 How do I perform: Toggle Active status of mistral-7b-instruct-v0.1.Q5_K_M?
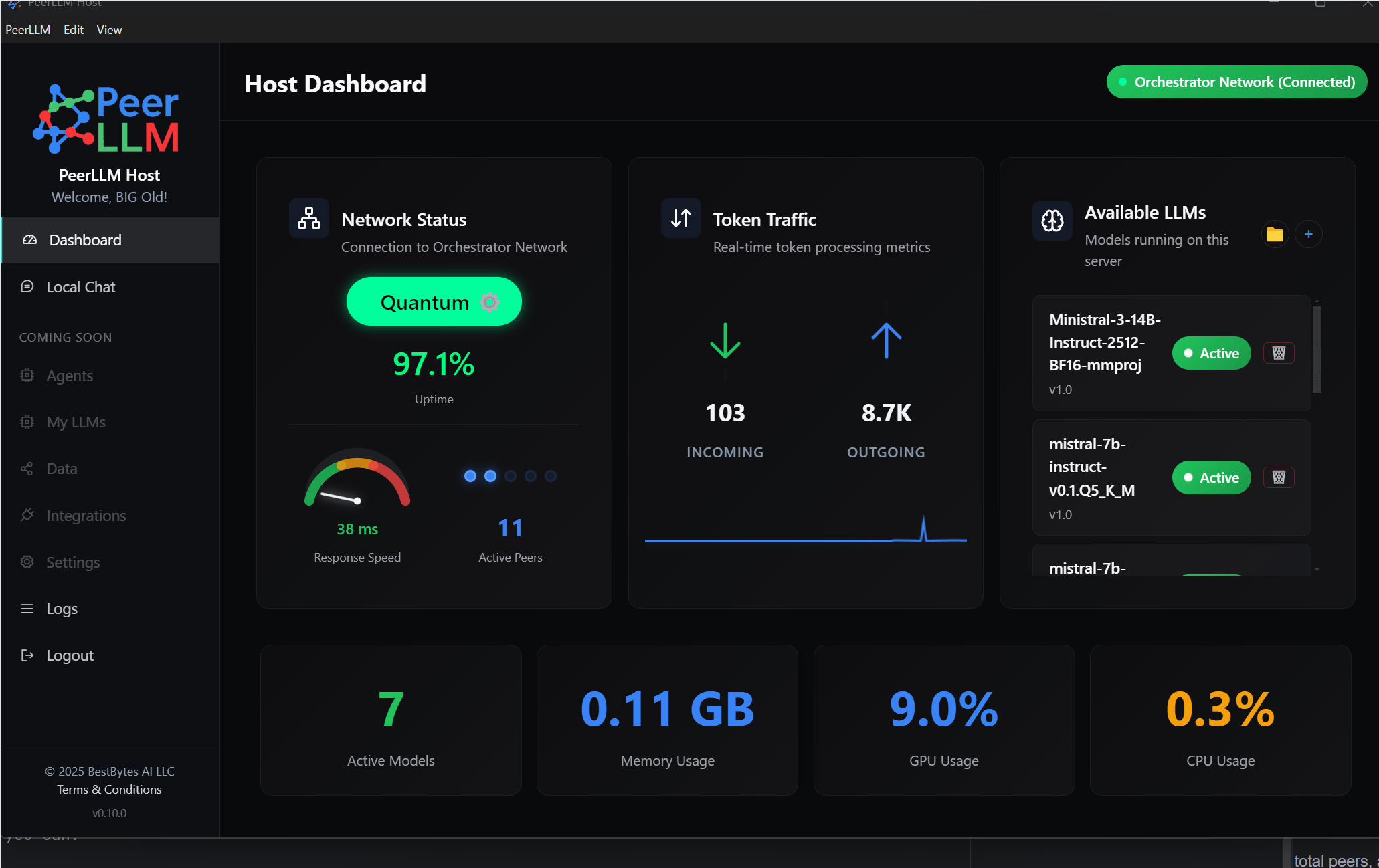point(1211,477)
